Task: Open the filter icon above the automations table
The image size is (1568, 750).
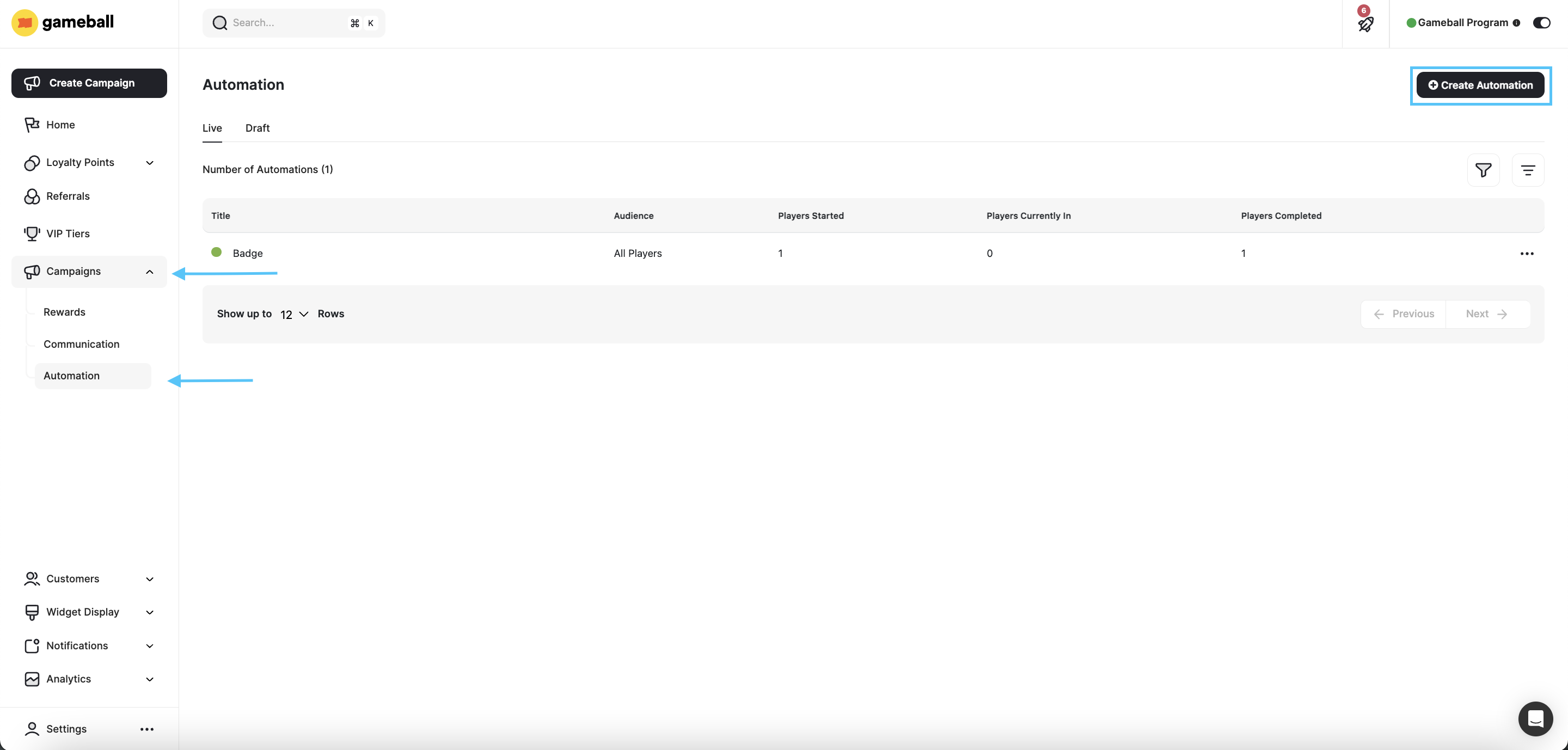Action: point(1484,170)
